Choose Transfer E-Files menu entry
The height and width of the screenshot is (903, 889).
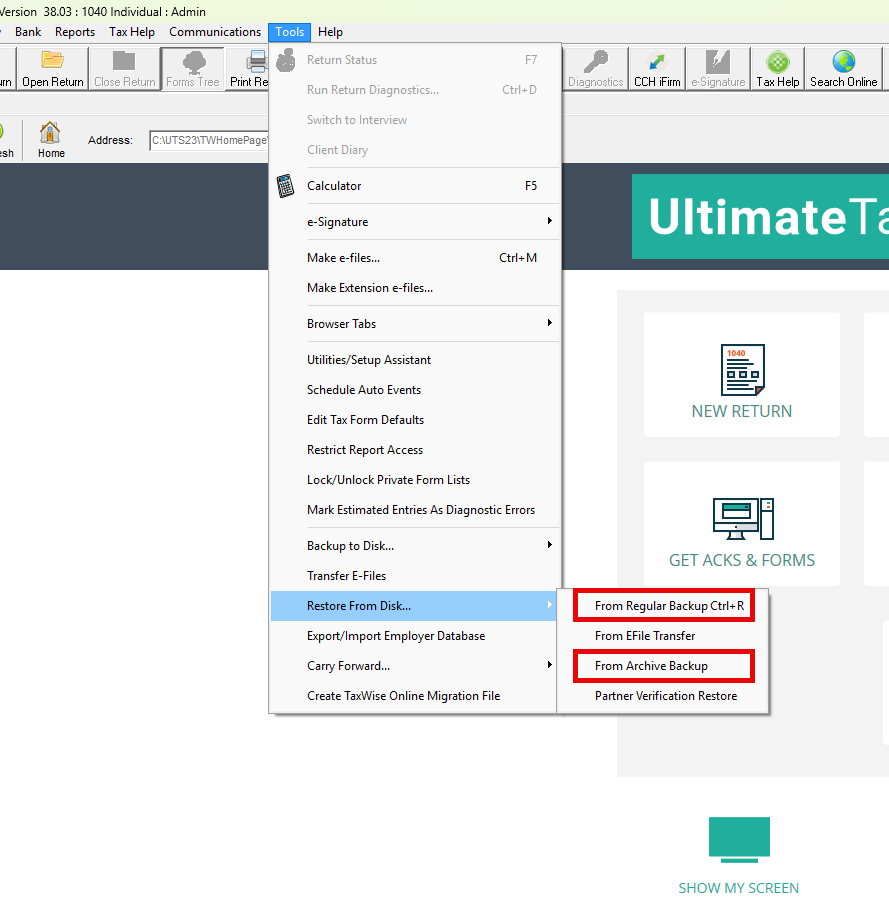415,576
